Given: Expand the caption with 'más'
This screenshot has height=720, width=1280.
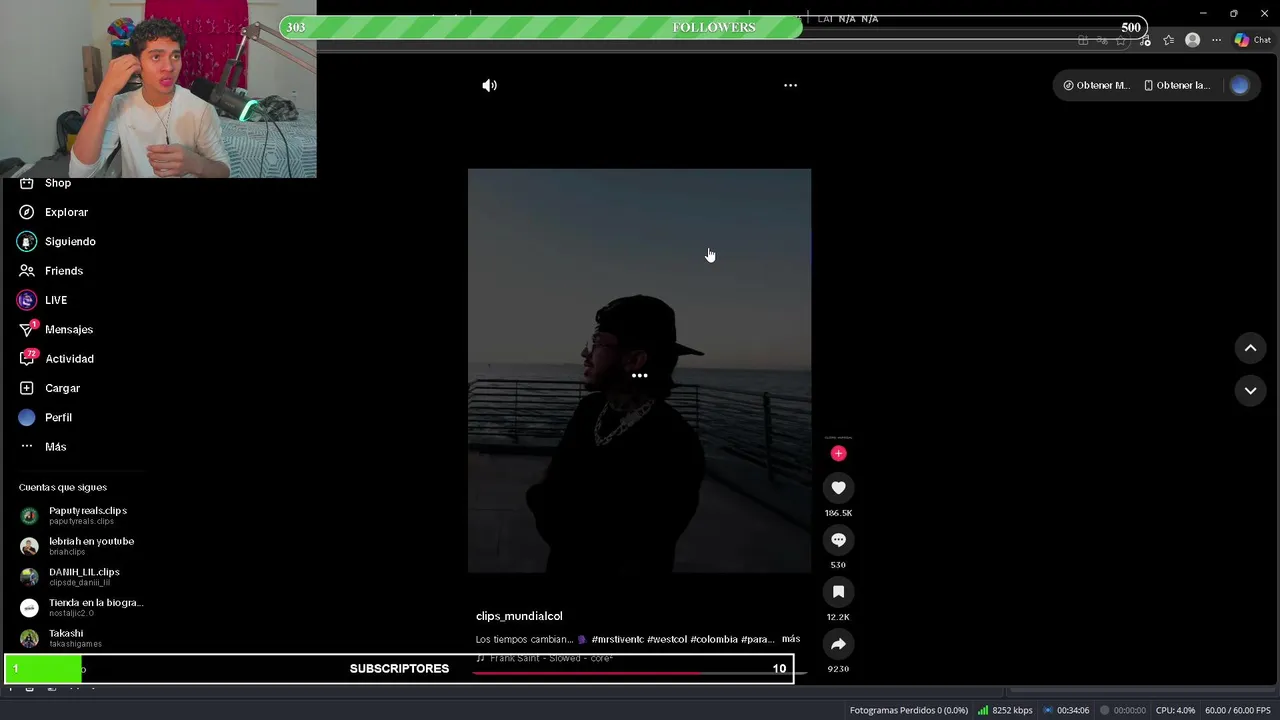Looking at the screenshot, I should click(x=791, y=639).
